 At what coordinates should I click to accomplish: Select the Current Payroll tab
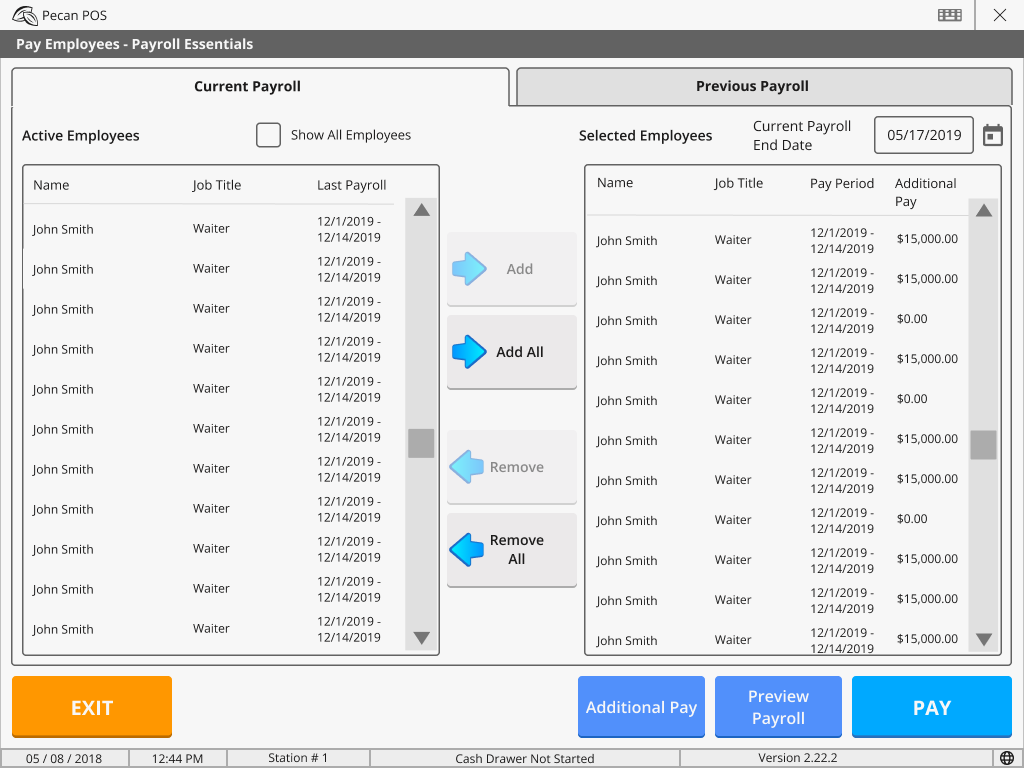coord(247,86)
